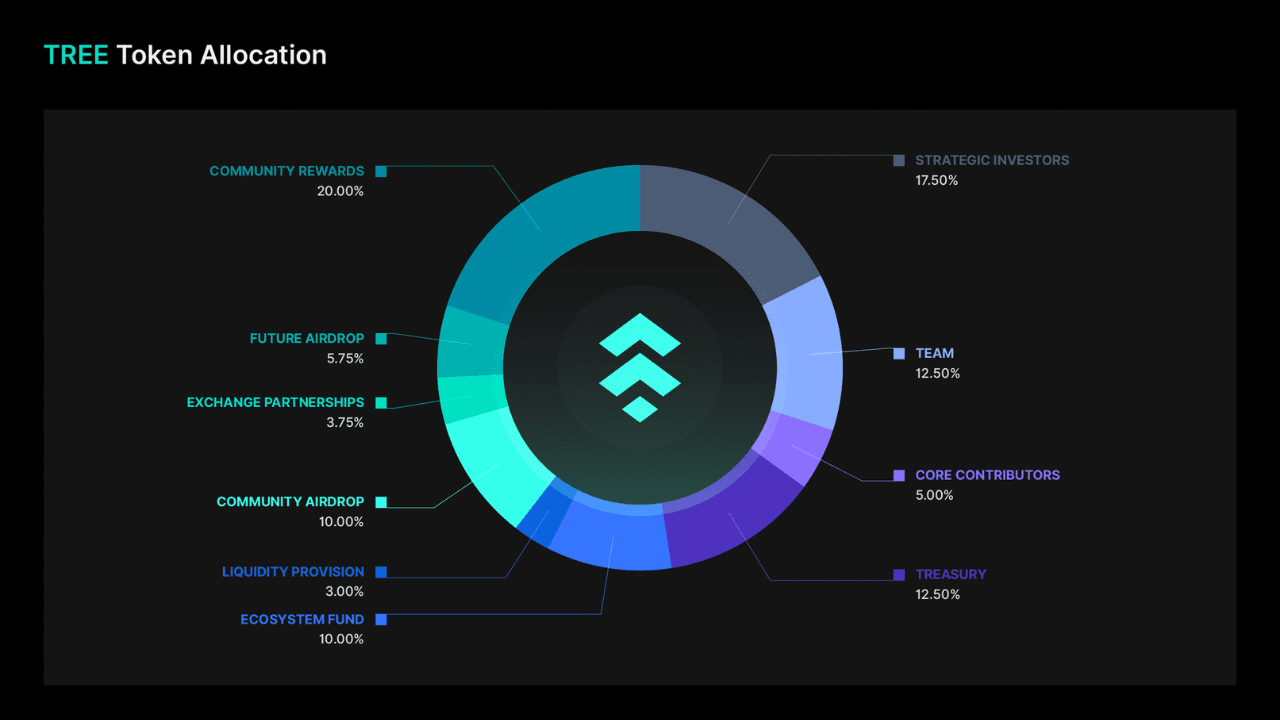Select the EXCHANGE PARTNERSHIPS label

[x=276, y=403]
